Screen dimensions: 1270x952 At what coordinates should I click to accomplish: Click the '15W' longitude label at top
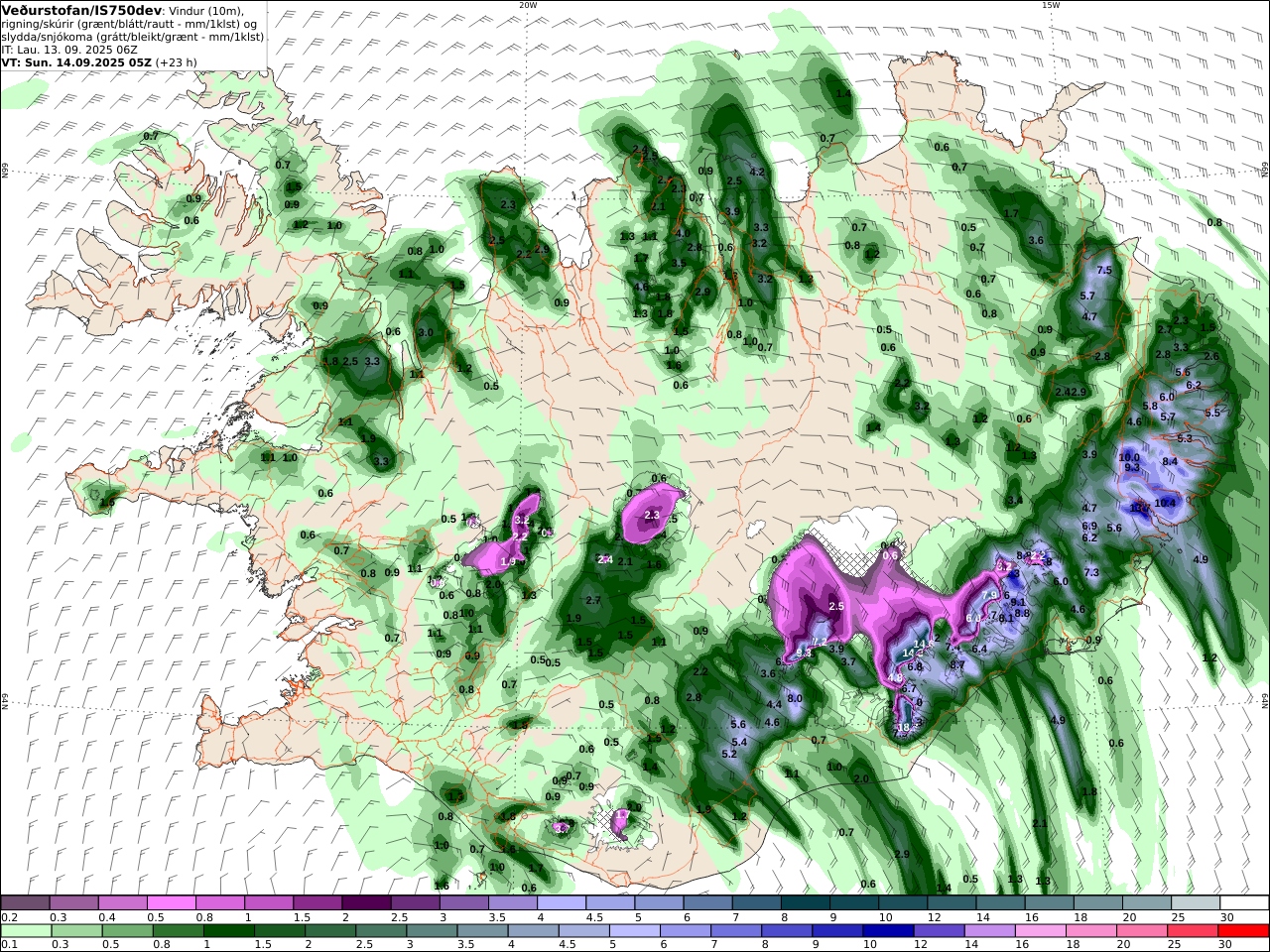click(1051, 5)
